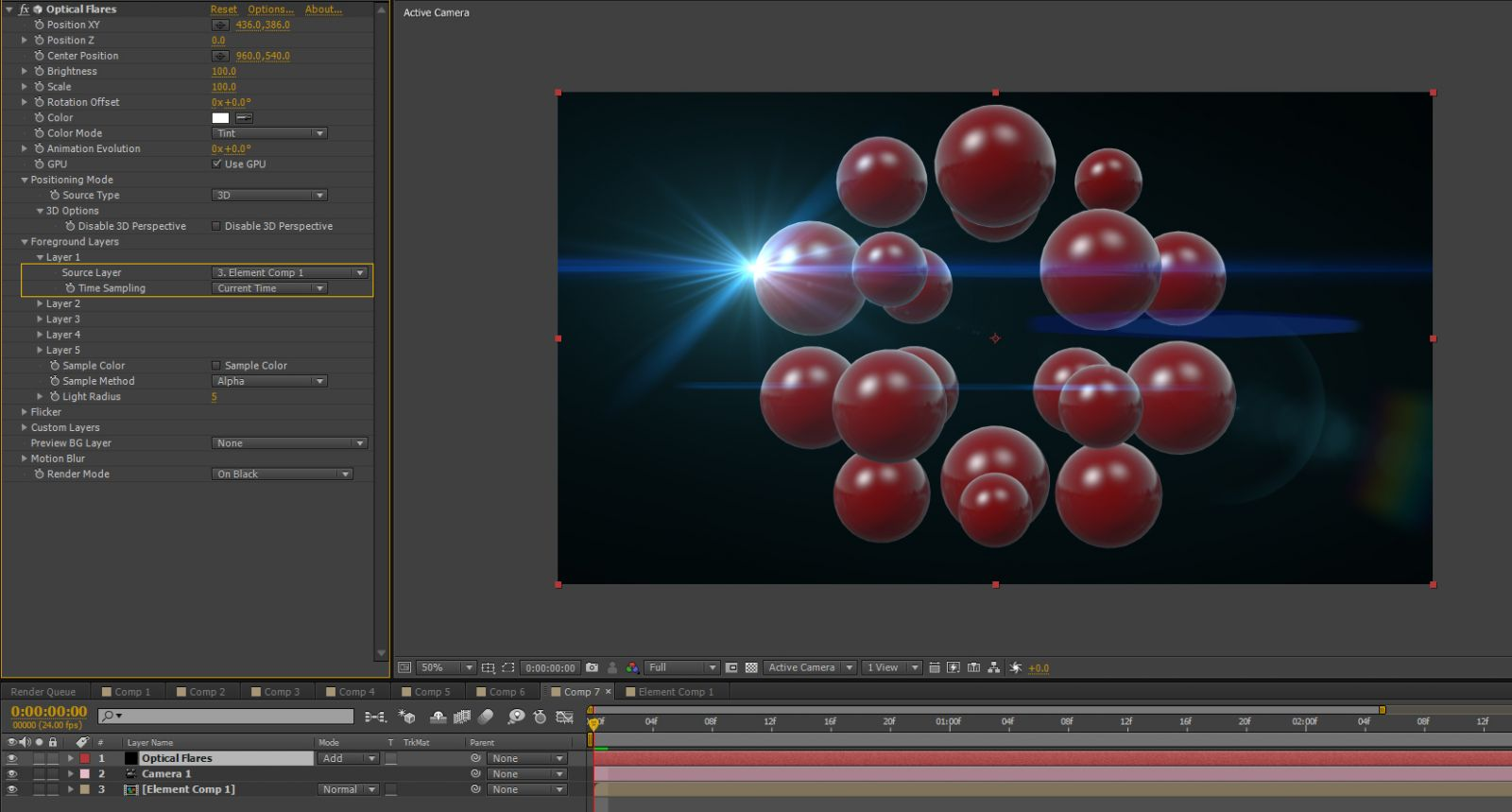The height and width of the screenshot is (812, 1512).
Task: Open the Source Type dropdown
Action: tap(269, 196)
